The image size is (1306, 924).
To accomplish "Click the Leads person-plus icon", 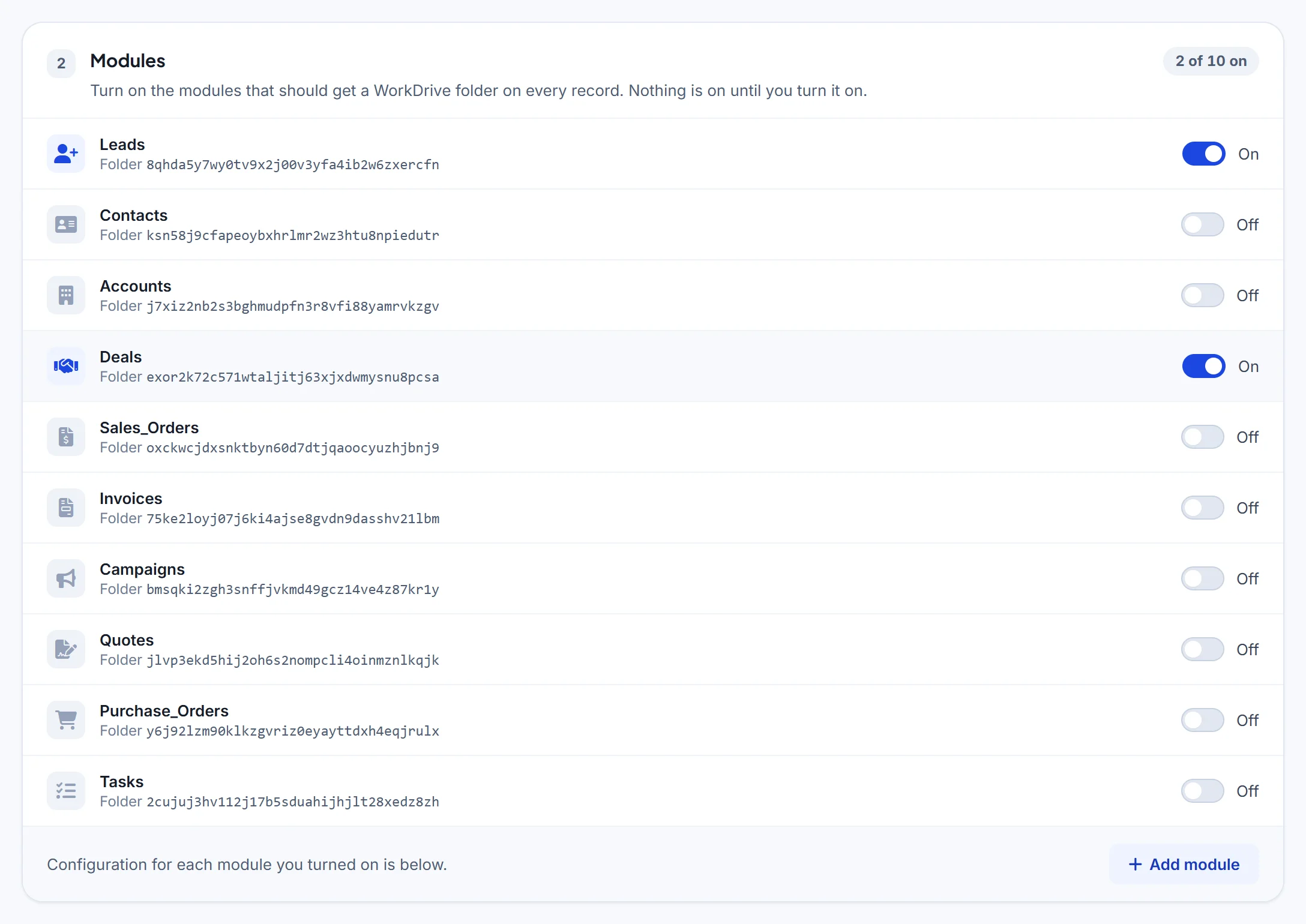I will (x=66, y=154).
